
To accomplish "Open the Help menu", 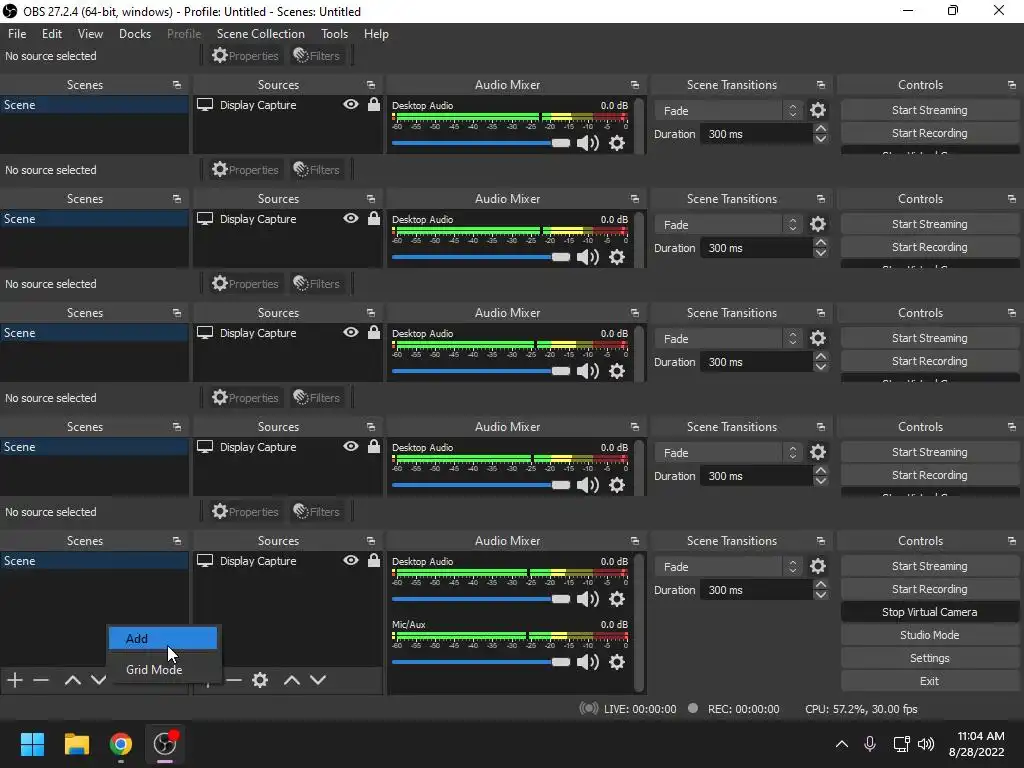I will click(376, 34).
